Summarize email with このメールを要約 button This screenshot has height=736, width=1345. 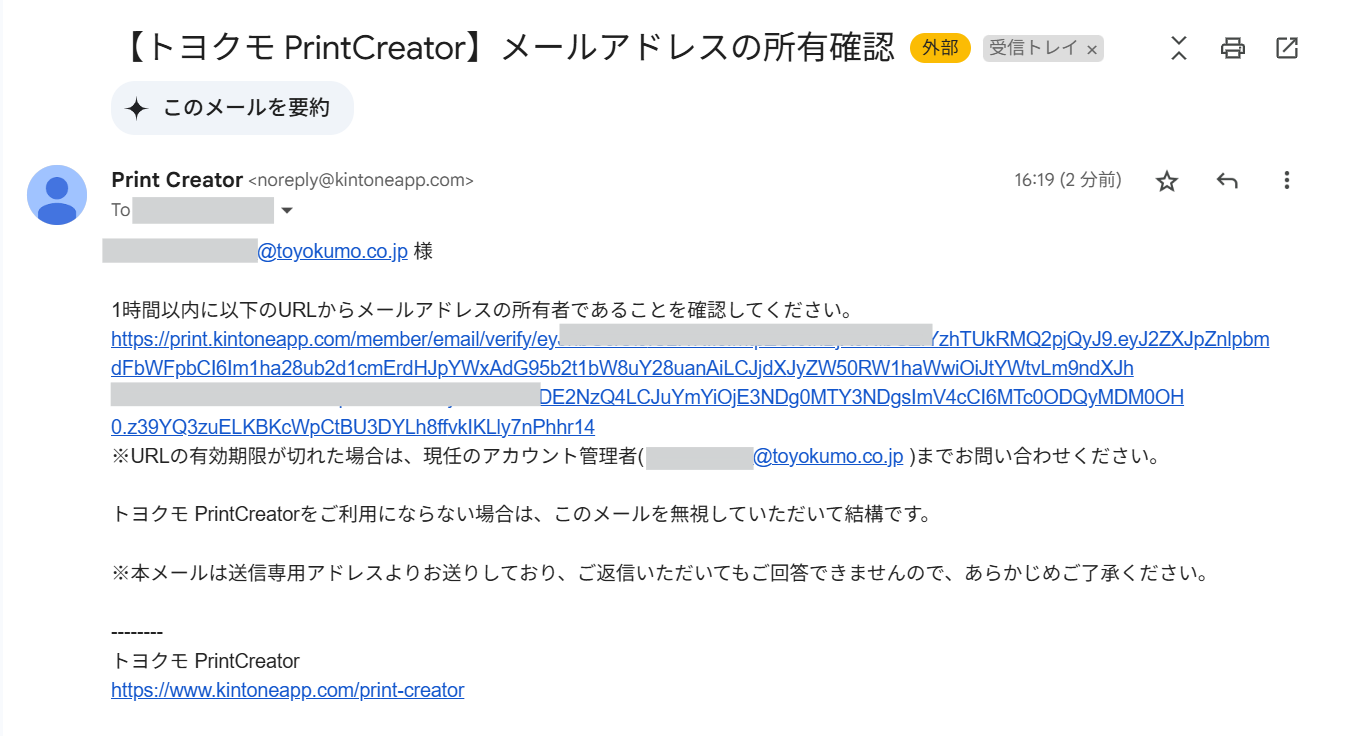point(232,108)
